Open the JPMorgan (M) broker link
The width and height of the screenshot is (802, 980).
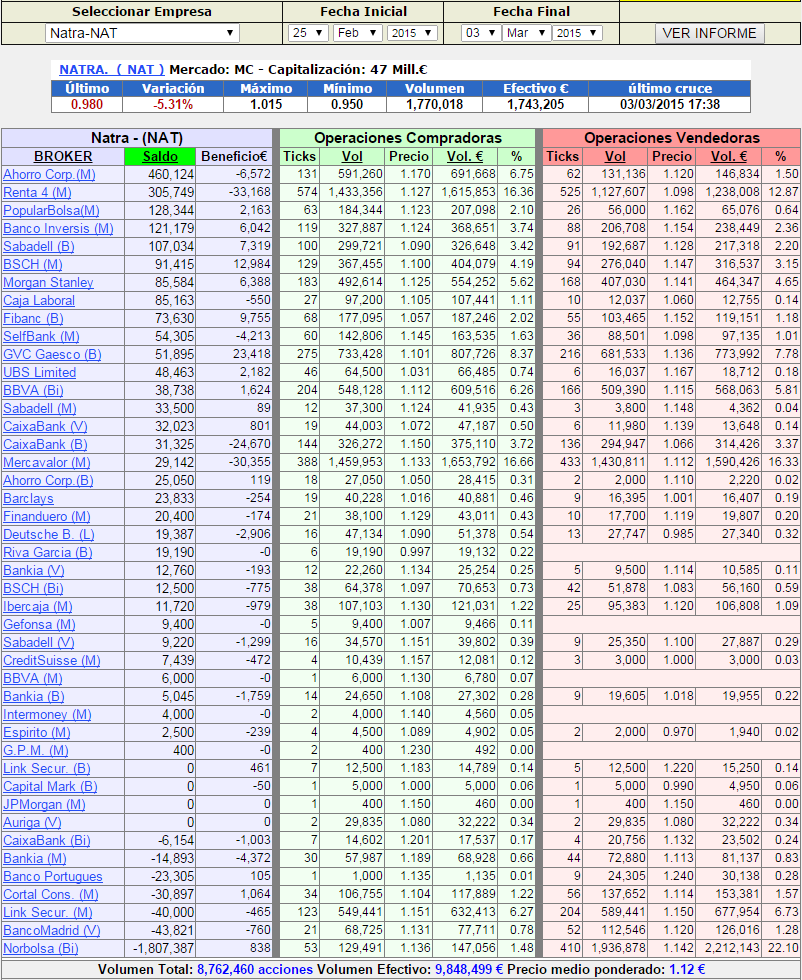click(x=44, y=805)
